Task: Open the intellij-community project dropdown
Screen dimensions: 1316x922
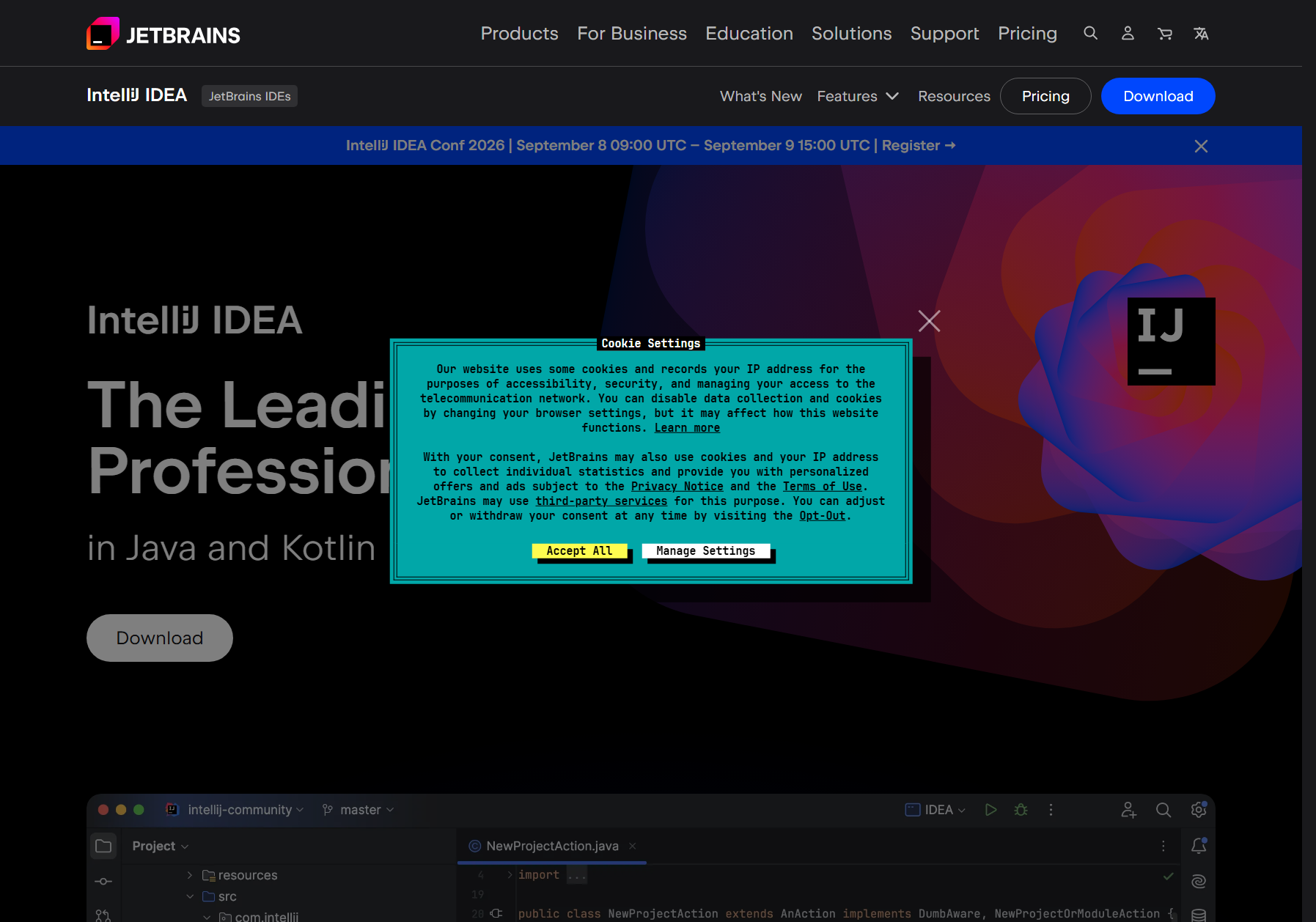Action: click(245, 810)
